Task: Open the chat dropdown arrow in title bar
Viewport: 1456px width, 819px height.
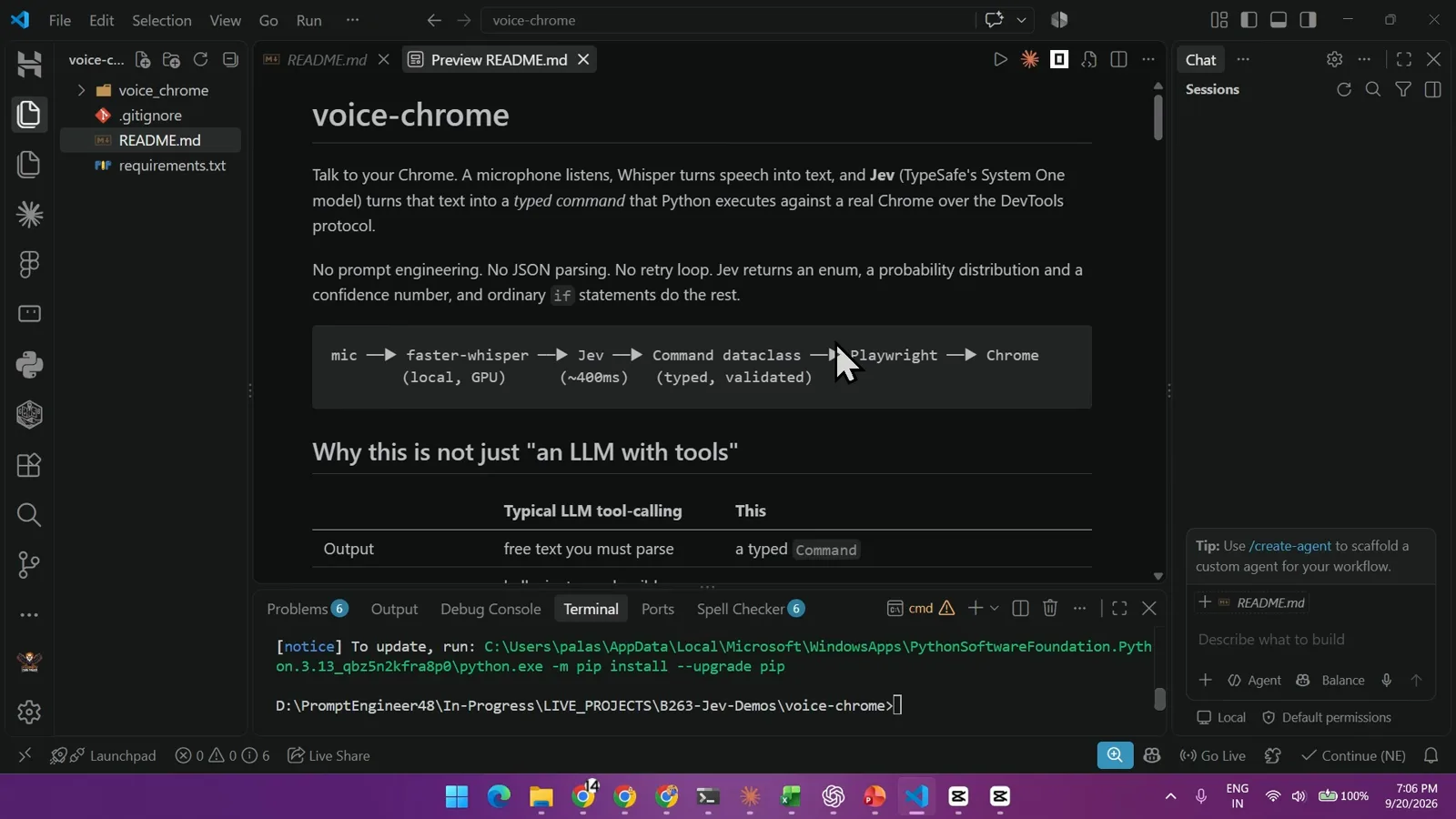Action: [x=1022, y=20]
